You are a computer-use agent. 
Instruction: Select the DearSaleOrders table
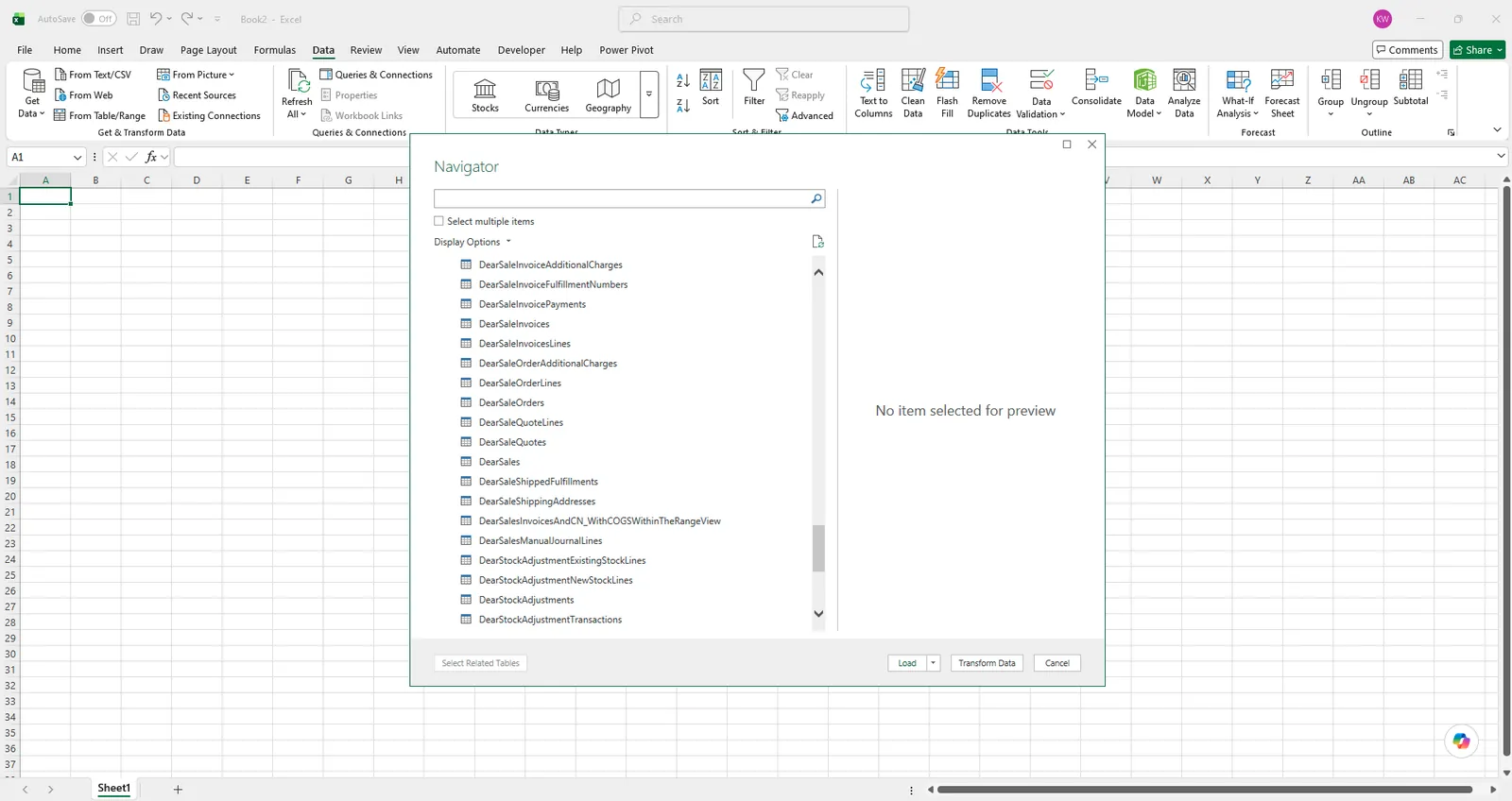click(x=511, y=402)
